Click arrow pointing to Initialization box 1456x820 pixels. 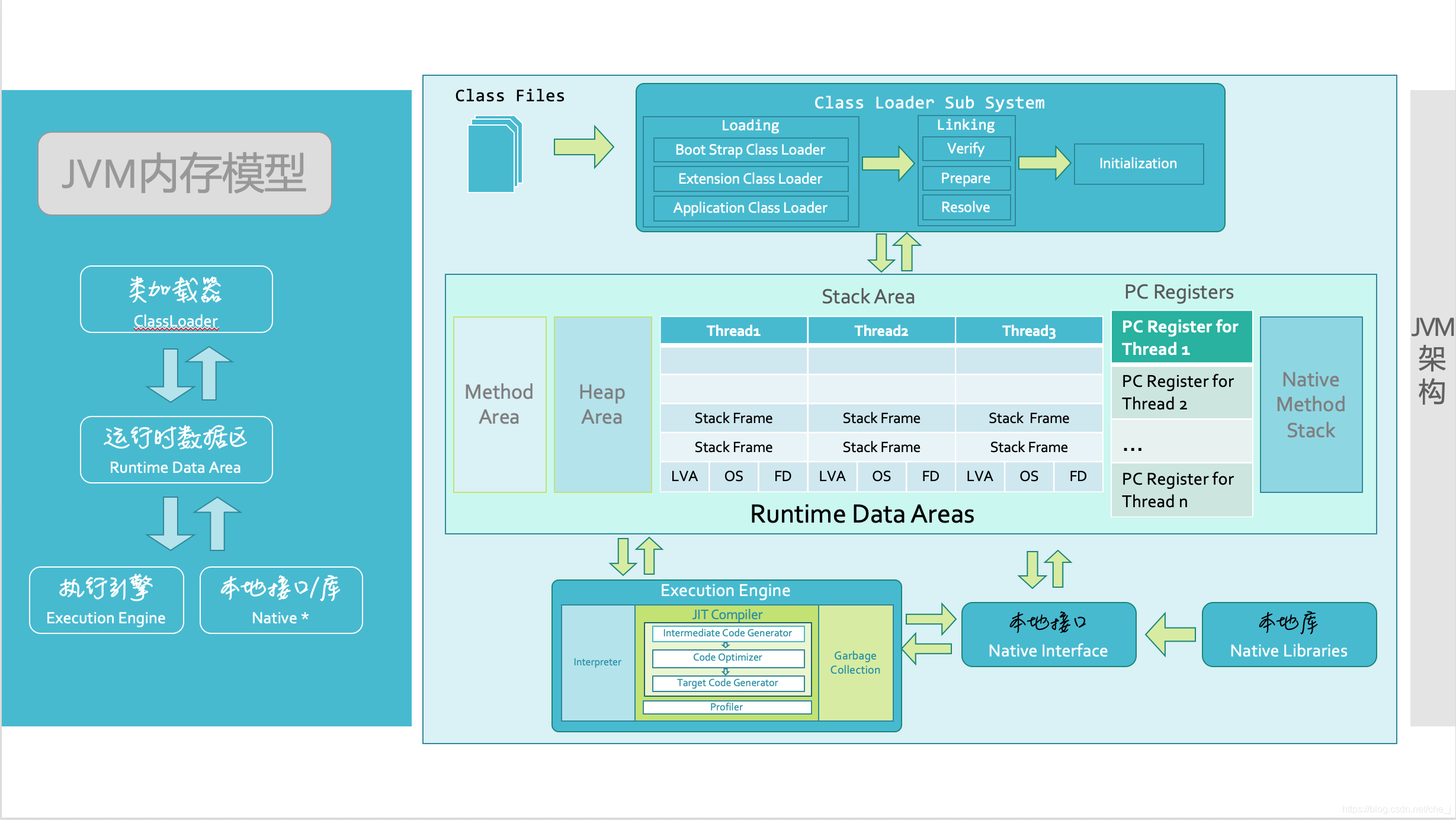pyautogui.click(x=1044, y=163)
